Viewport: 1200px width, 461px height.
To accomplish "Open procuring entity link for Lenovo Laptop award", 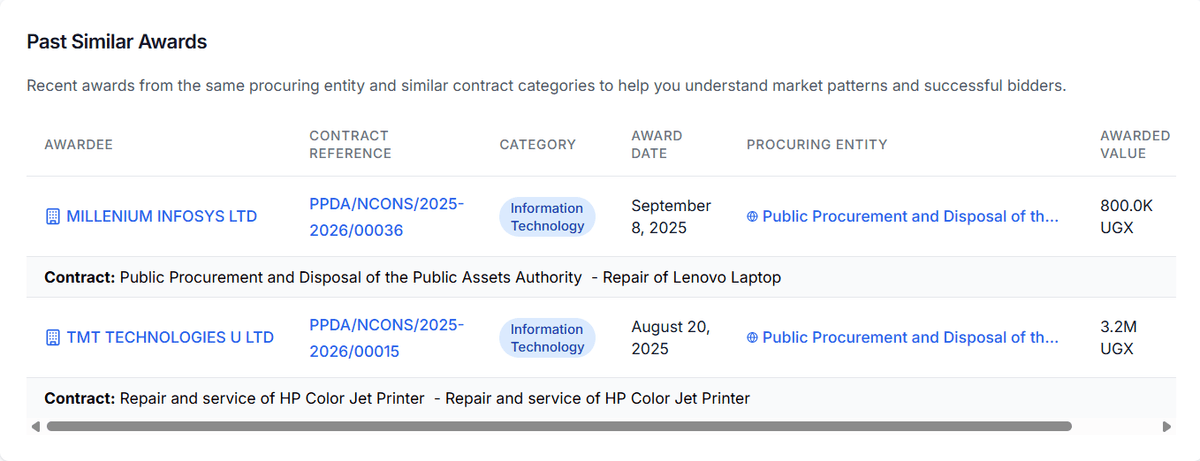I will click(909, 217).
